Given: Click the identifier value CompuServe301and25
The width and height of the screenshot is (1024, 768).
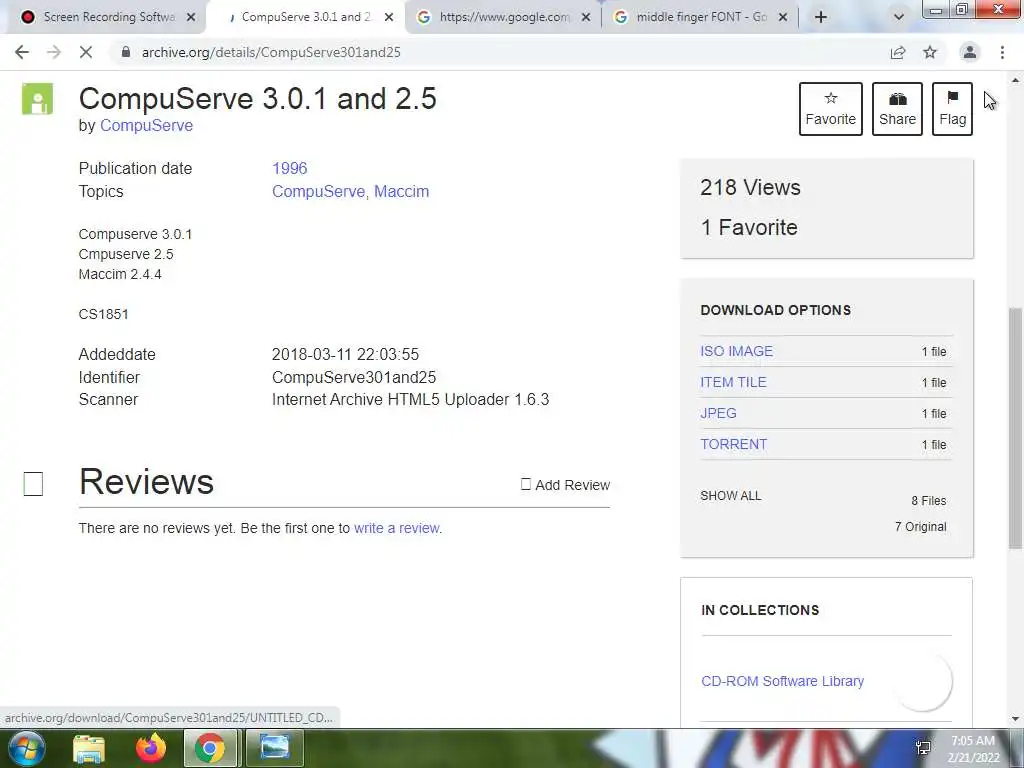Looking at the screenshot, I should (x=354, y=377).
